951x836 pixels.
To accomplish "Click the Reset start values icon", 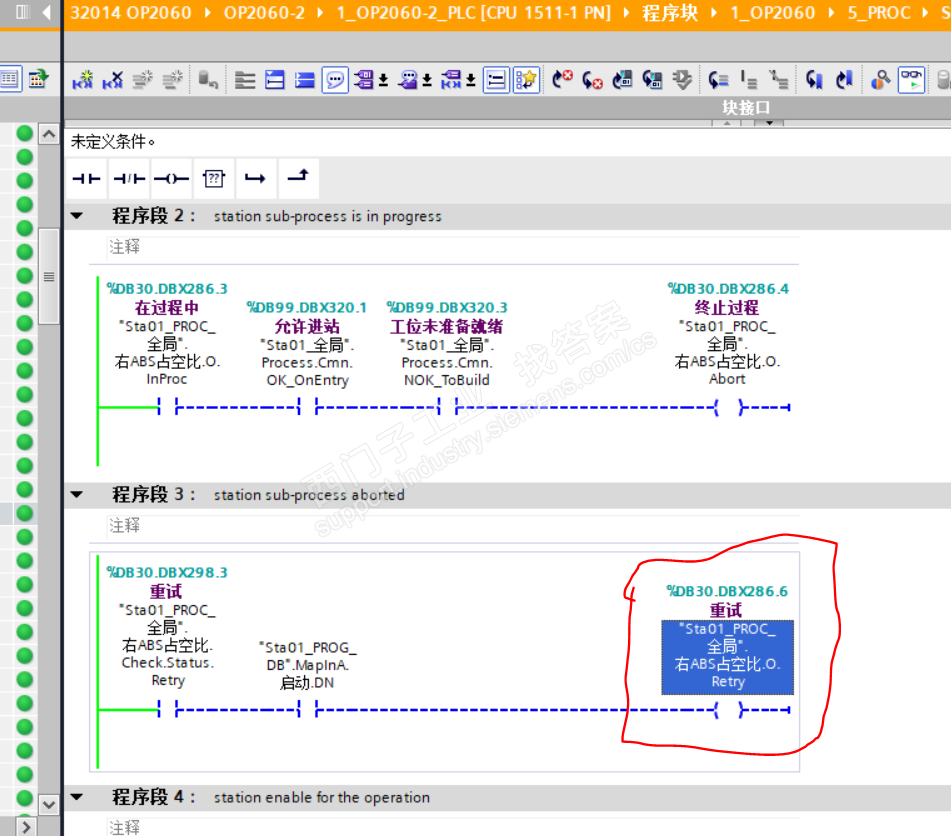I will [x=208, y=80].
